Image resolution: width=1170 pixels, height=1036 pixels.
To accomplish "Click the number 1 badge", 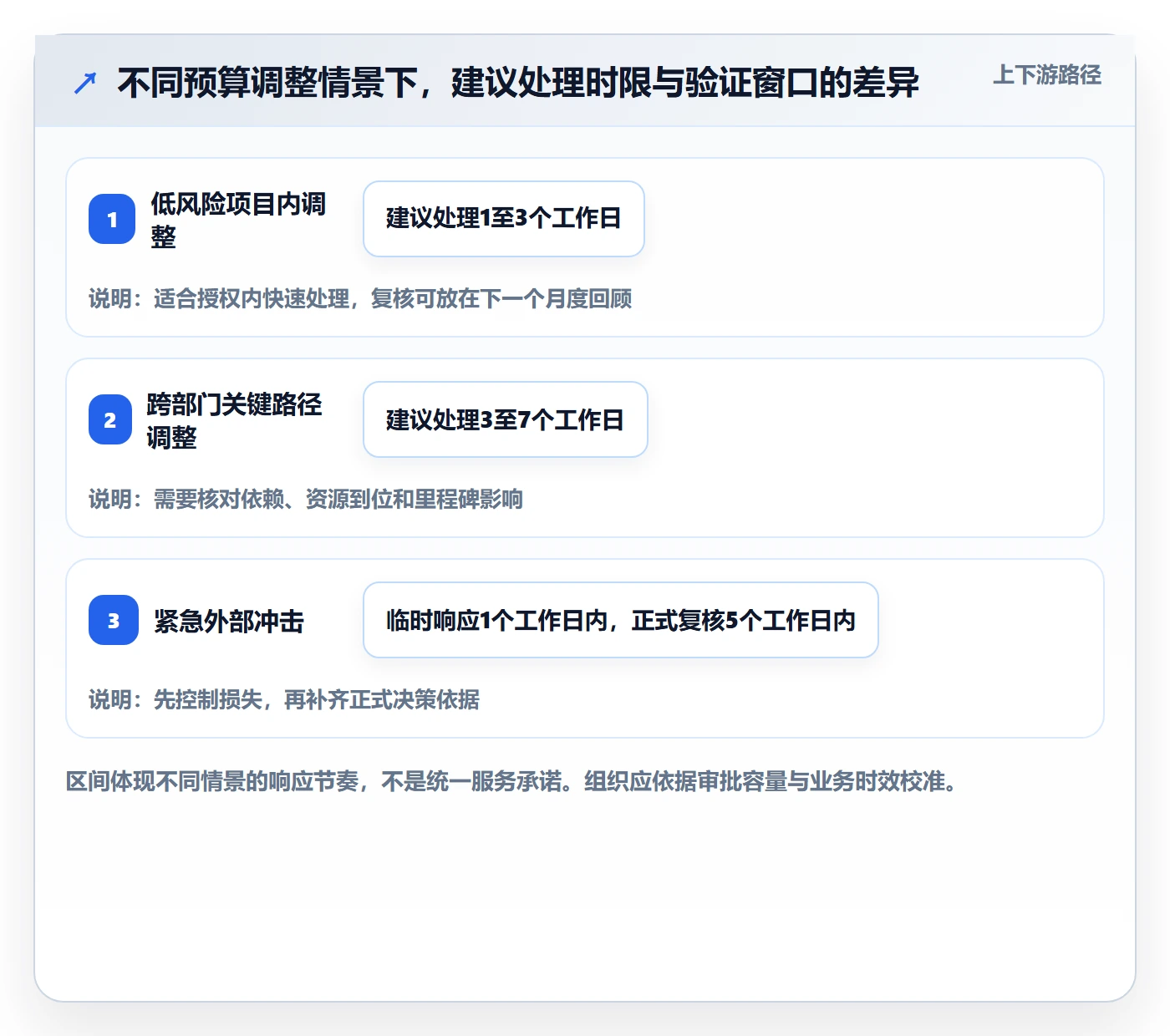I will coord(112,219).
